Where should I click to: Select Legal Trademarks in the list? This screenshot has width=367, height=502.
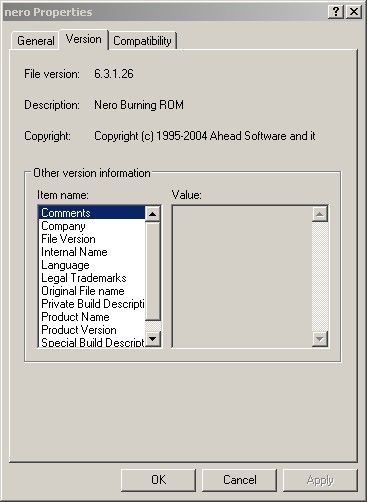(92, 278)
